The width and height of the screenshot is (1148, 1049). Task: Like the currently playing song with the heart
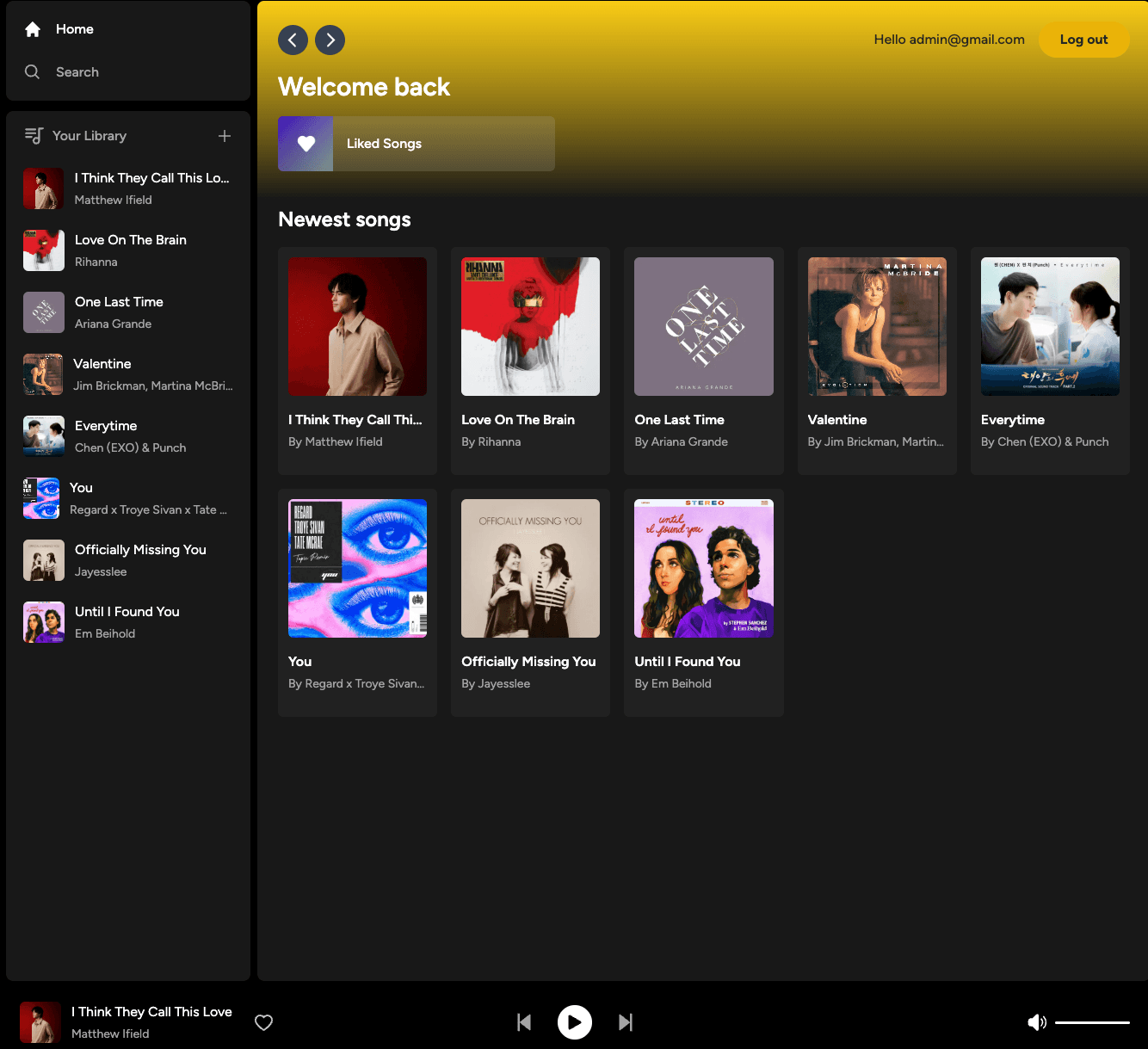(x=263, y=1022)
